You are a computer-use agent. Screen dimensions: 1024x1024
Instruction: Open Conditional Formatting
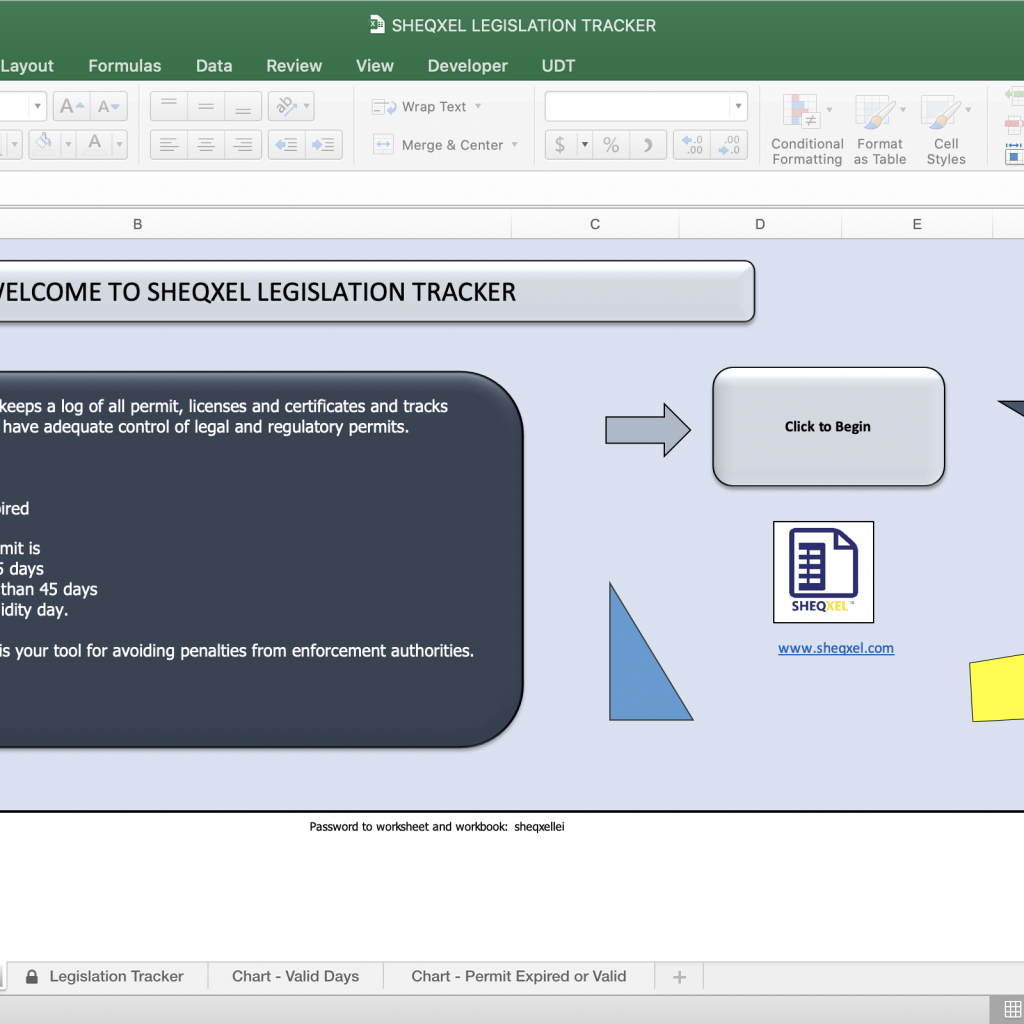pyautogui.click(x=807, y=129)
